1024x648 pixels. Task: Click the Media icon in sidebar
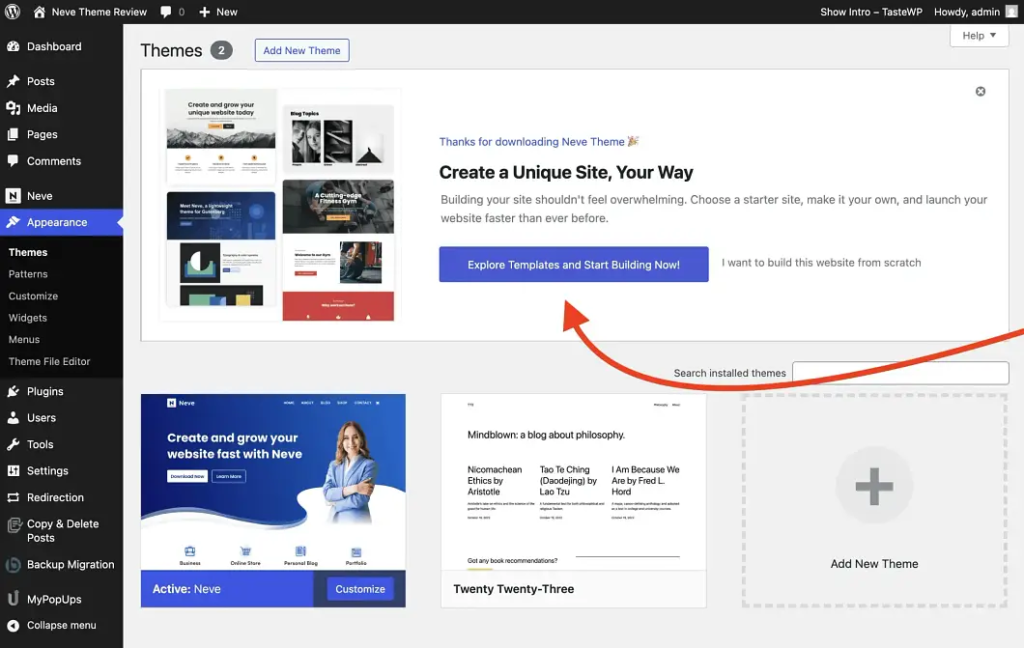click(13, 108)
